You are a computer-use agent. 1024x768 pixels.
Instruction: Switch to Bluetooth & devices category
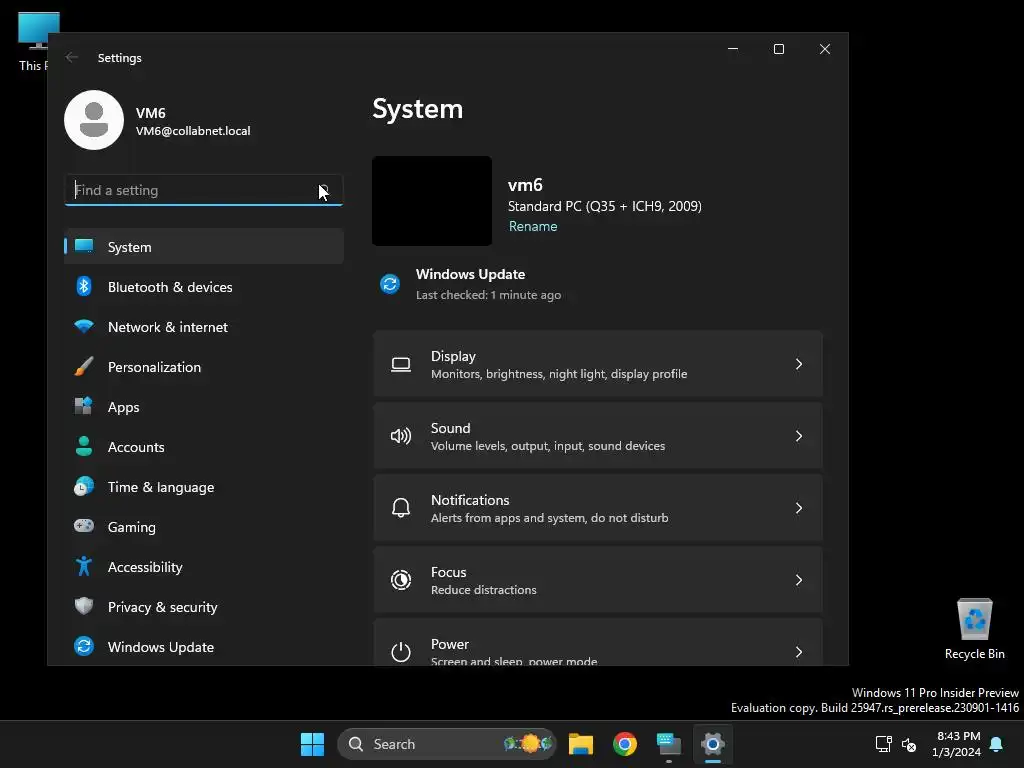(x=204, y=287)
